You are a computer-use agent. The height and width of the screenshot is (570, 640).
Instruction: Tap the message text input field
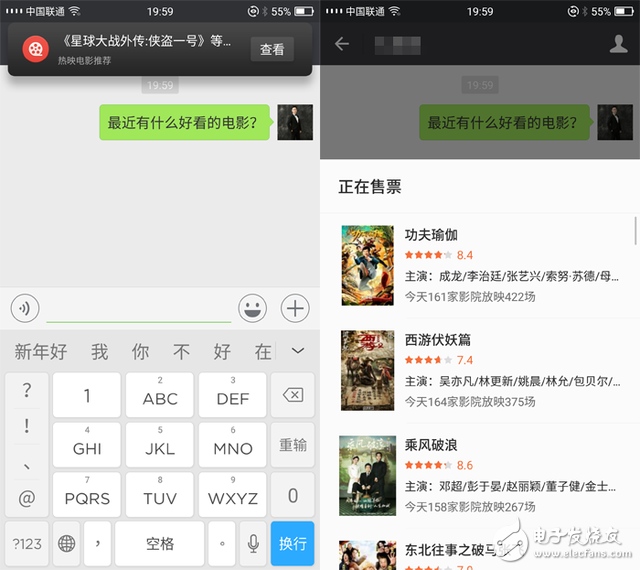click(138, 308)
